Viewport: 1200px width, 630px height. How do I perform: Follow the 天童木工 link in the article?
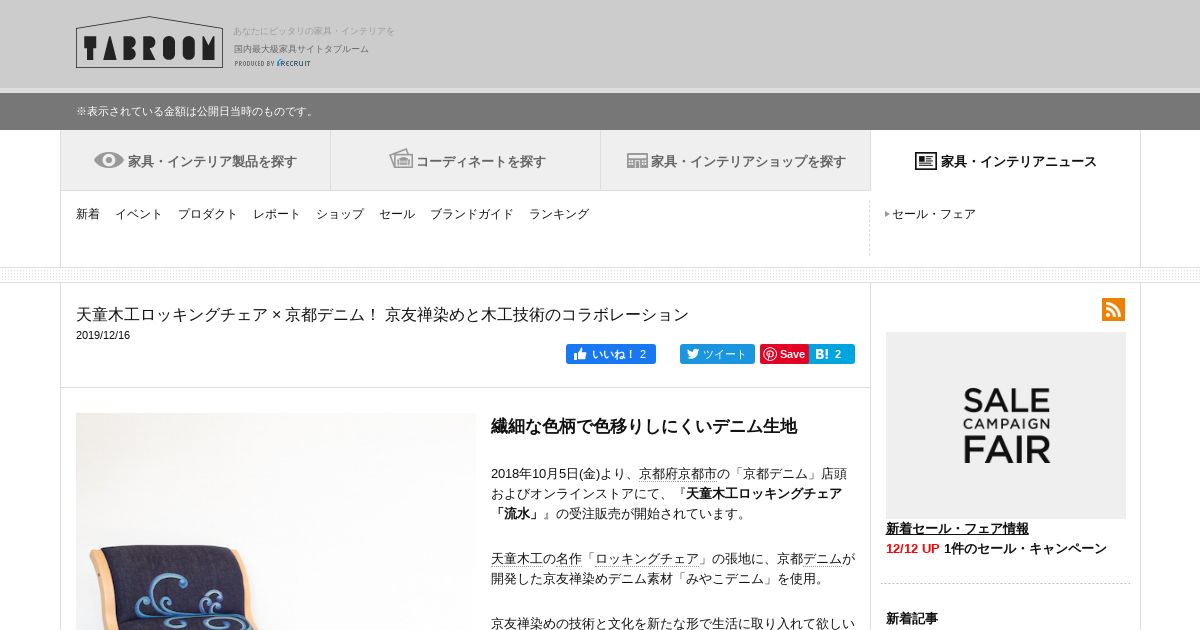(517, 558)
